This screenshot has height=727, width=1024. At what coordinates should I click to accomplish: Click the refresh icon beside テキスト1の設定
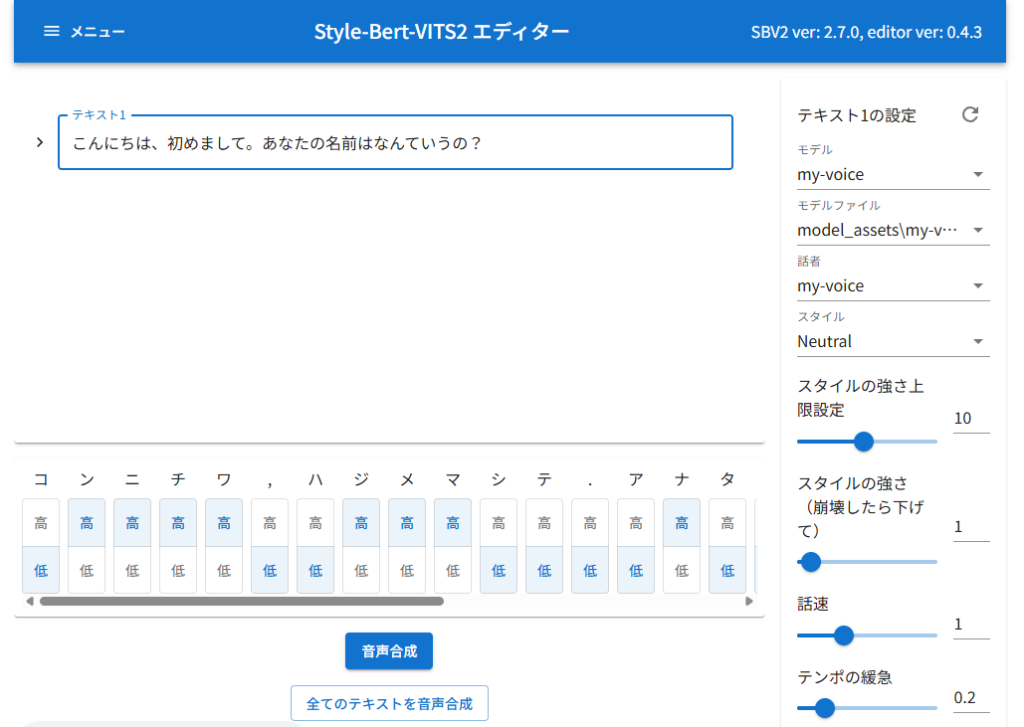(970, 115)
